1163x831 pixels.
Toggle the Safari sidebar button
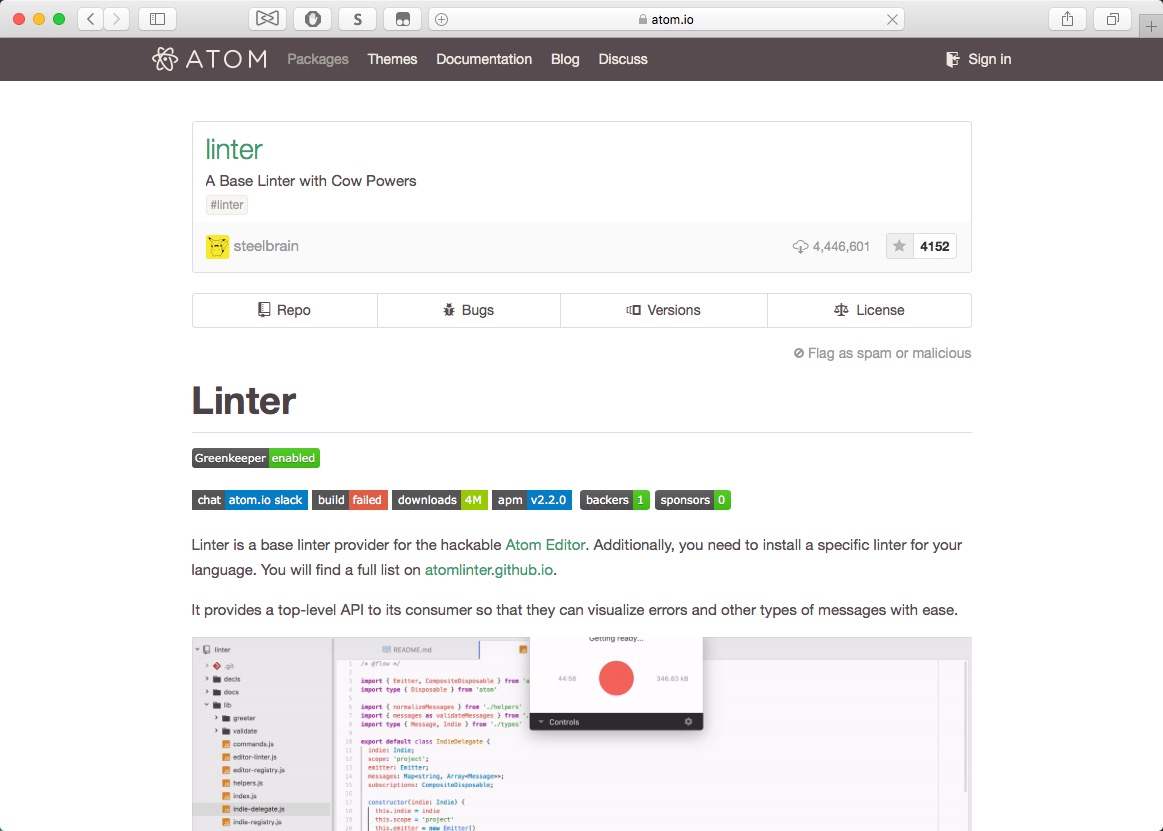(157, 19)
